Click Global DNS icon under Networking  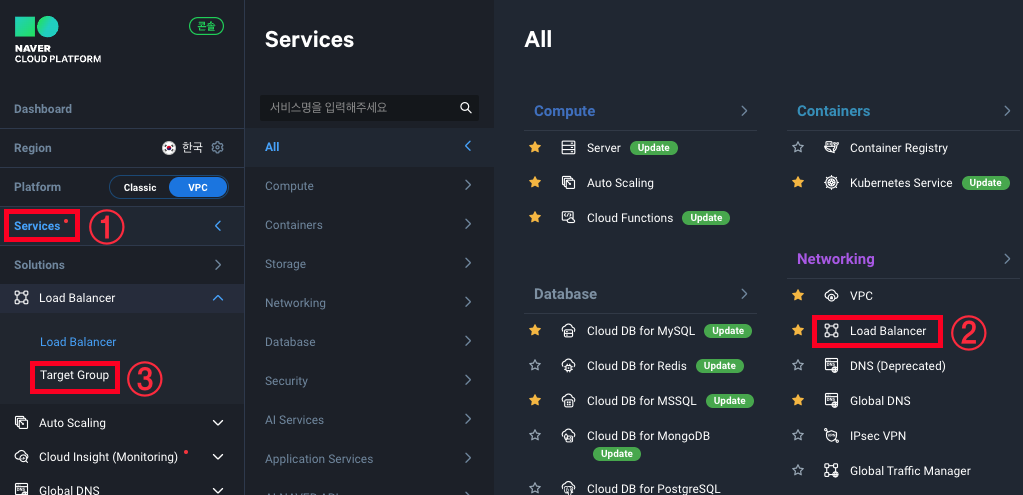click(831, 400)
